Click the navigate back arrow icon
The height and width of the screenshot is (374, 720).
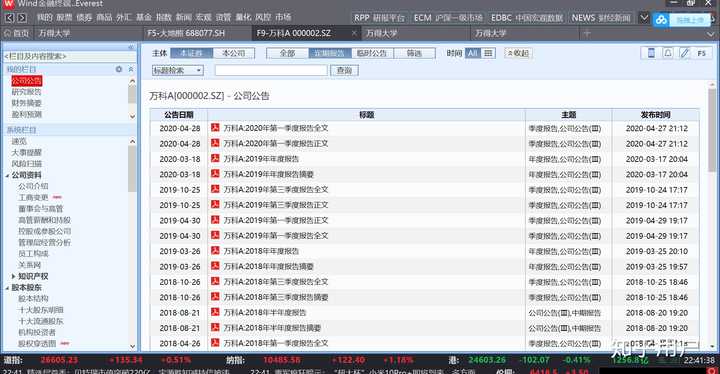coord(9,18)
